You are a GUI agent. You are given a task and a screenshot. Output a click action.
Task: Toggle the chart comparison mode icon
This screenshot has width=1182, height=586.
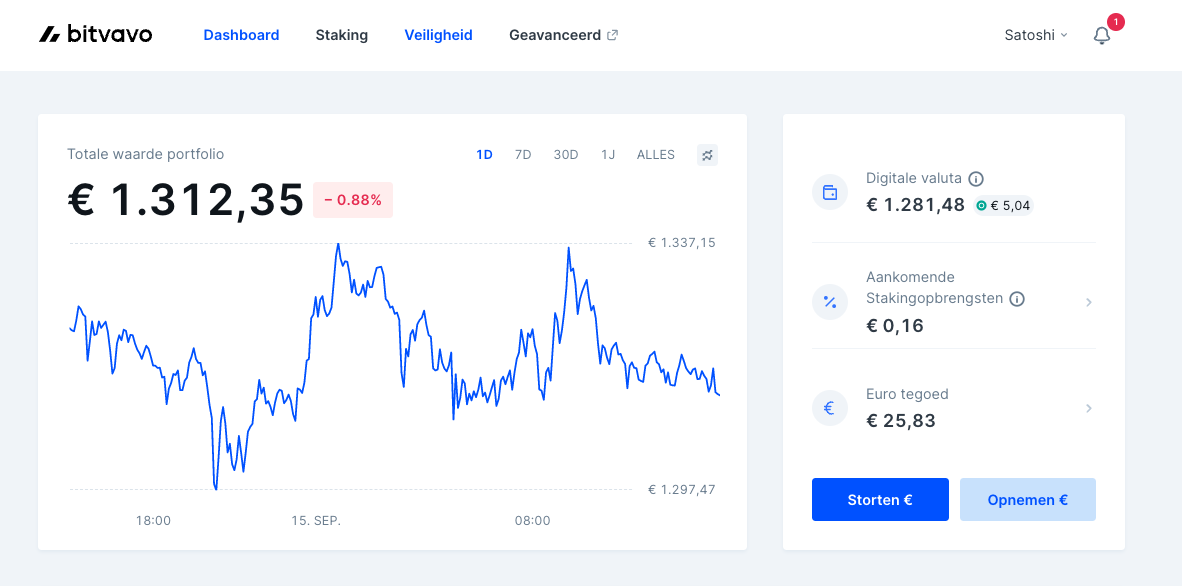click(707, 155)
